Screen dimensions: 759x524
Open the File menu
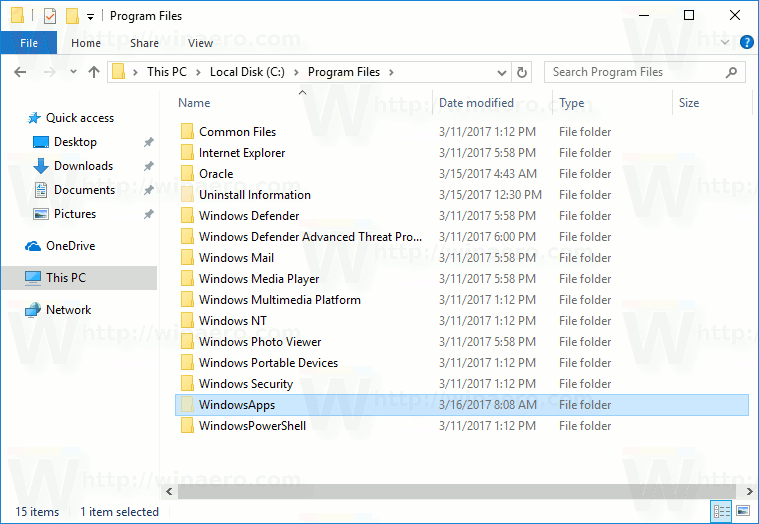click(x=29, y=43)
